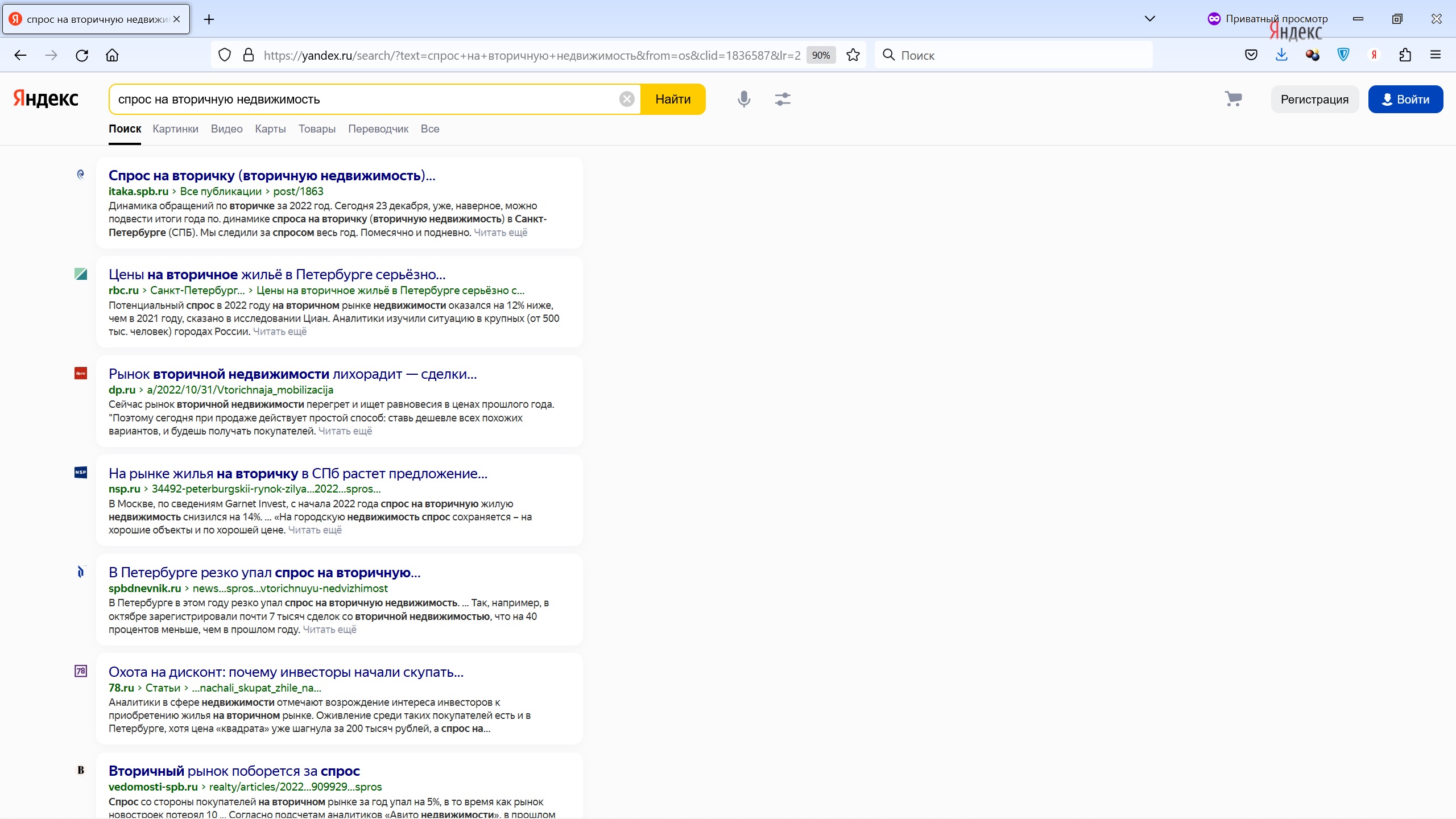1456x819 pixels.
Task: Select the Поиск tab
Action: [125, 129]
